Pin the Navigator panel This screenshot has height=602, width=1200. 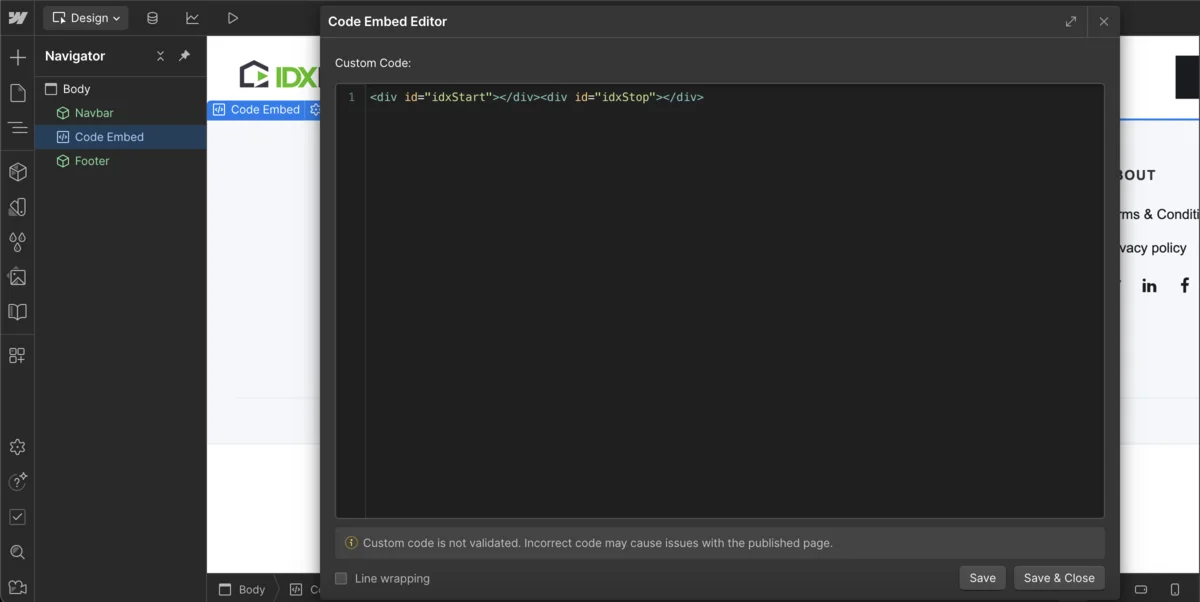point(184,56)
